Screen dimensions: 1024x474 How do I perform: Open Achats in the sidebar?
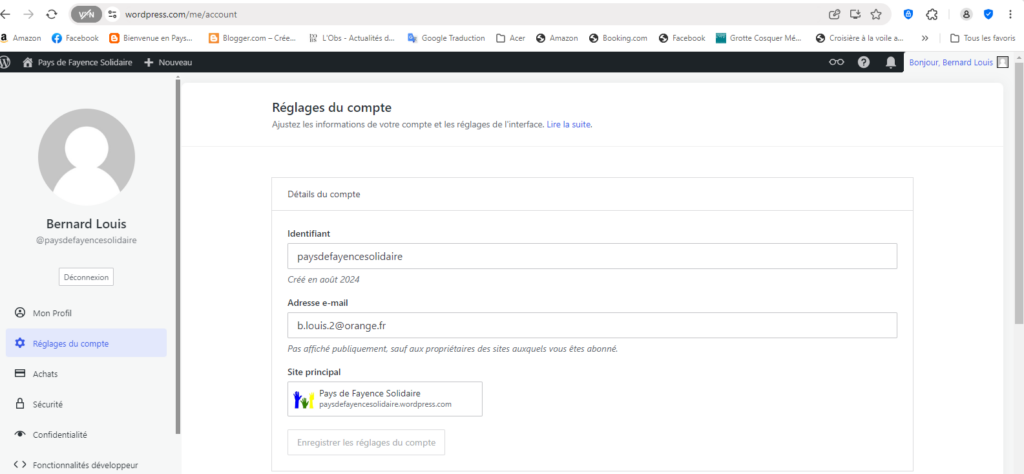pyautogui.click(x=45, y=374)
